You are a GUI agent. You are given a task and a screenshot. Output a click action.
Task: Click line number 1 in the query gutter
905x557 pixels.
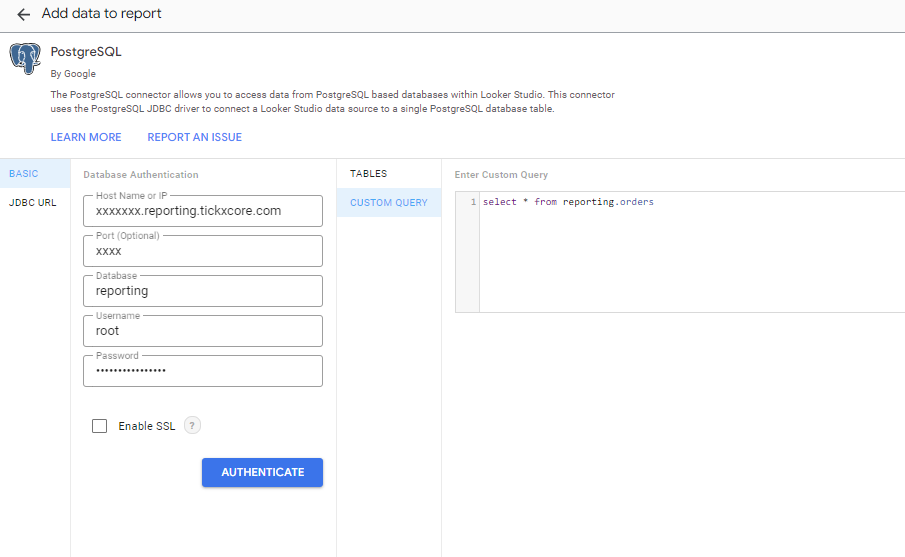point(473,202)
